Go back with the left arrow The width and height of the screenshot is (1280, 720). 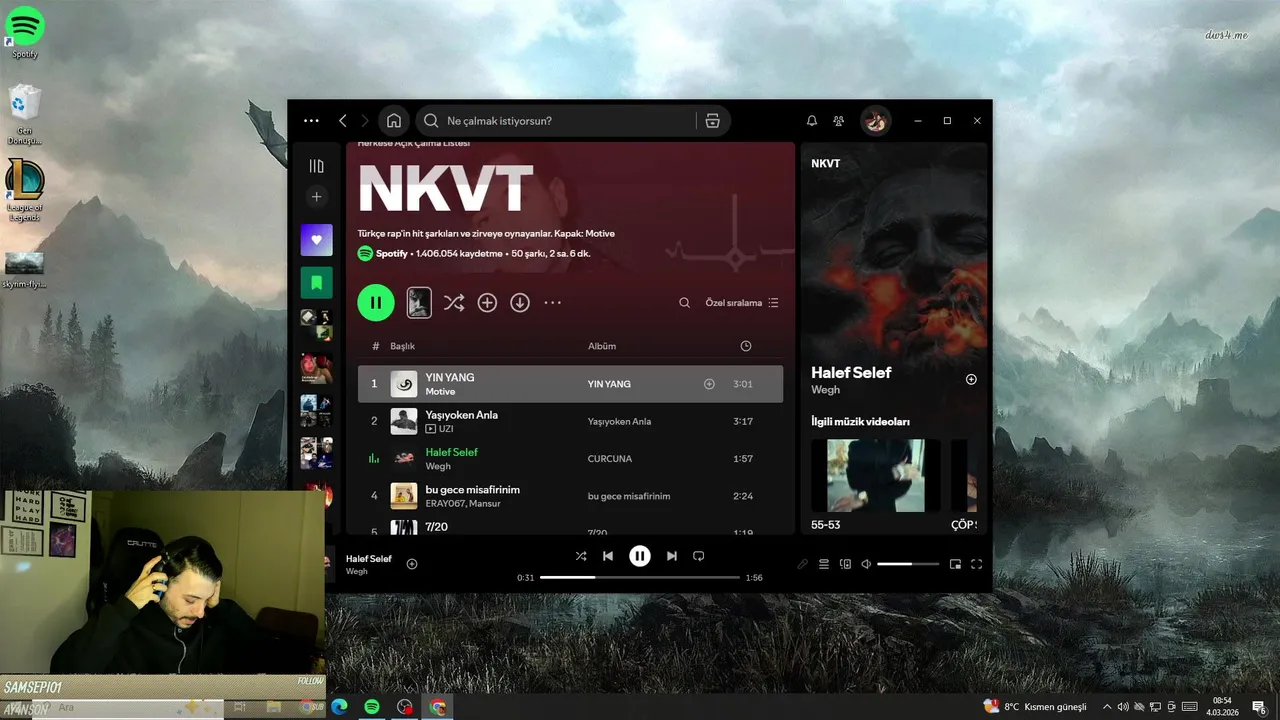pos(342,121)
